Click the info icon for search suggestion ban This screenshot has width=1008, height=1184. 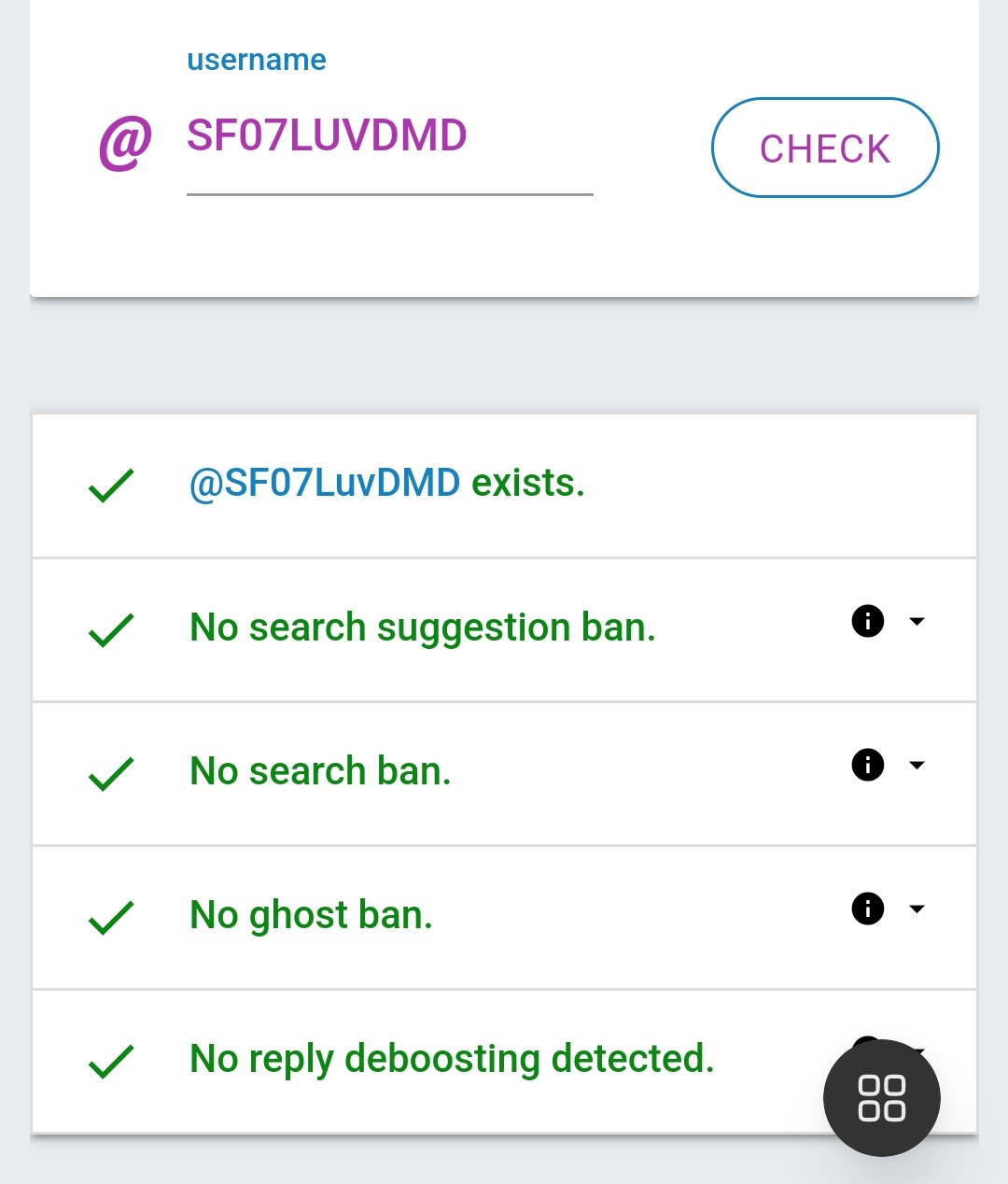(868, 621)
